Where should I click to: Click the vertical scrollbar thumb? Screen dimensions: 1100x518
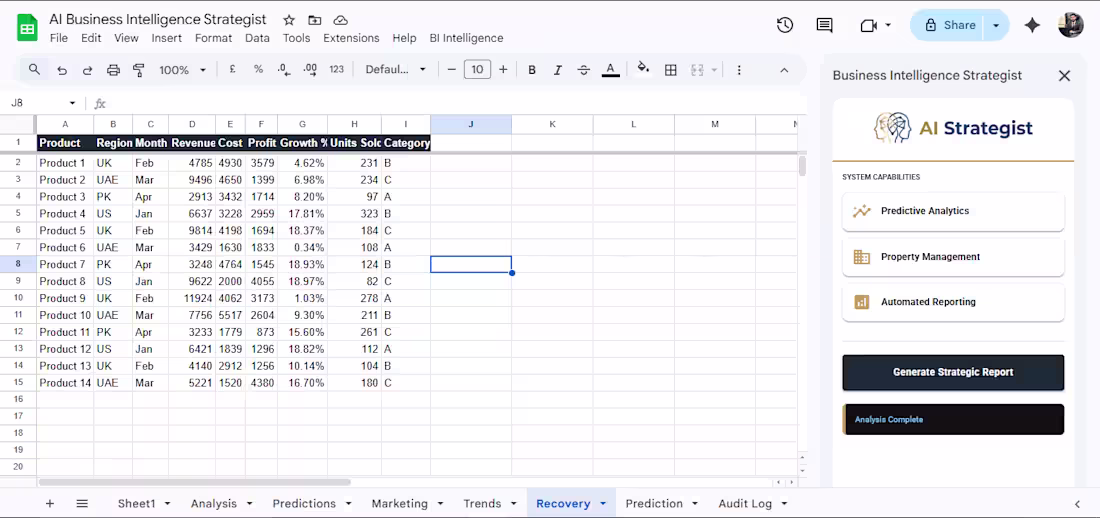(802, 166)
